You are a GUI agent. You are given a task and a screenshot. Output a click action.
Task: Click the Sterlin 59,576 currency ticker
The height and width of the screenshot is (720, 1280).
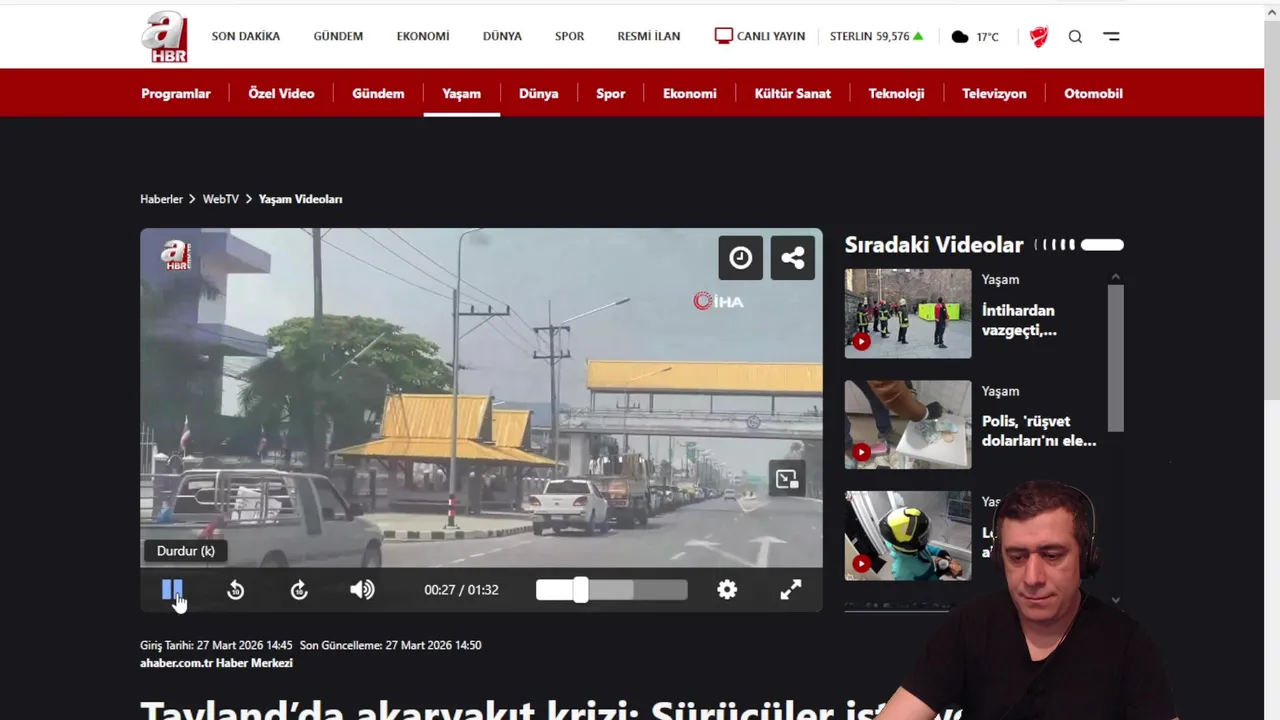click(876, 36)
